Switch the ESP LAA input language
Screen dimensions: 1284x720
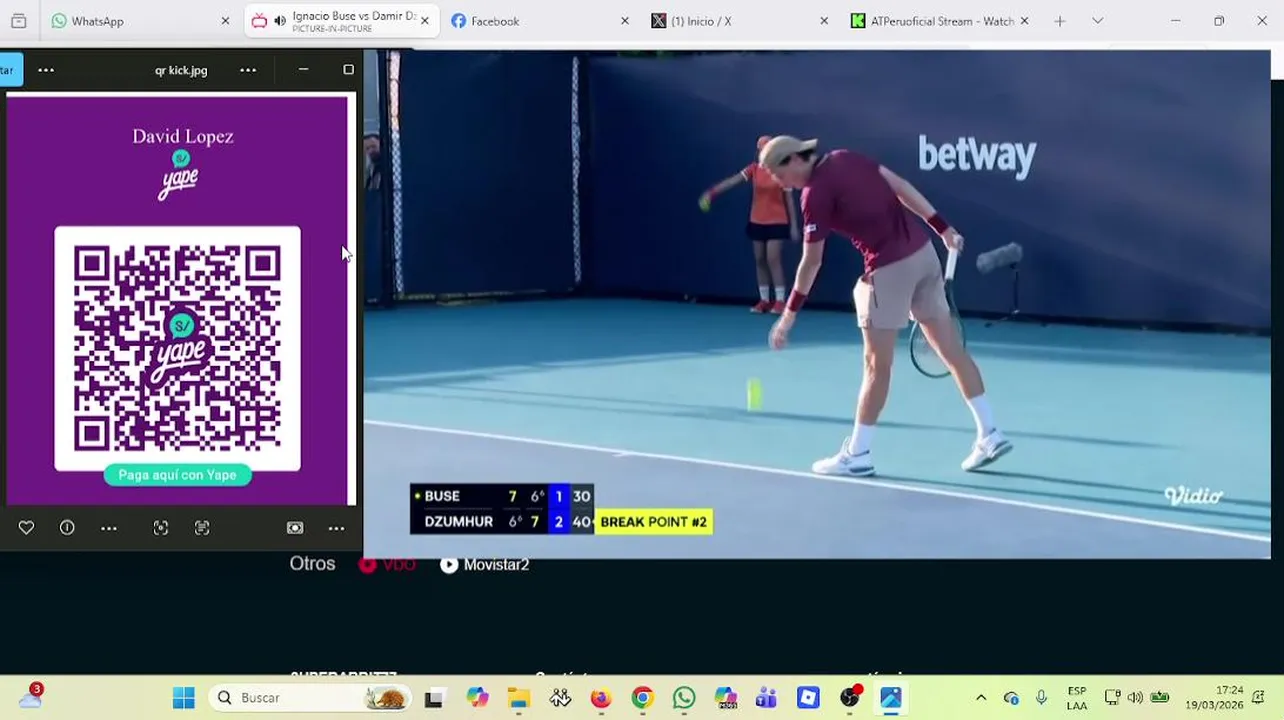click(x=1077, y=698)
